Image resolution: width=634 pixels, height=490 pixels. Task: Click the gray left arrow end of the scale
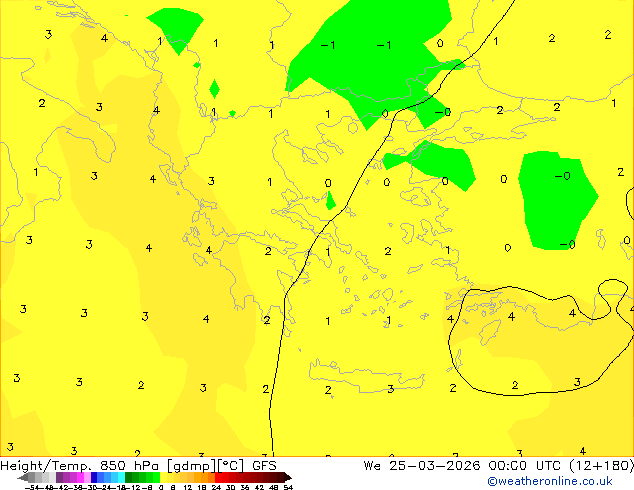coord(23,478)
